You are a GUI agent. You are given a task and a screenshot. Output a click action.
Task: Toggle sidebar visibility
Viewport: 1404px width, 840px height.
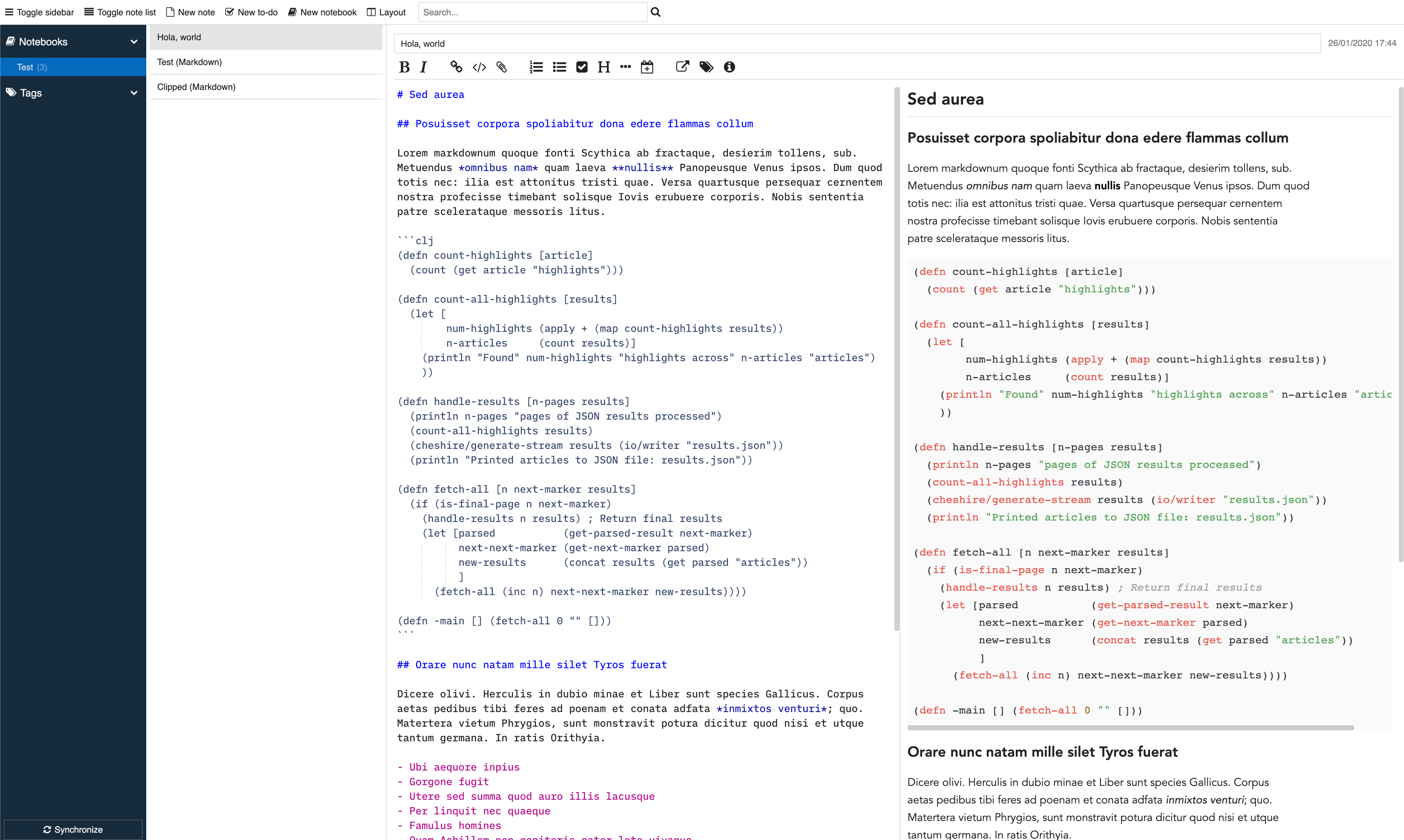click(x=39, y=12)
